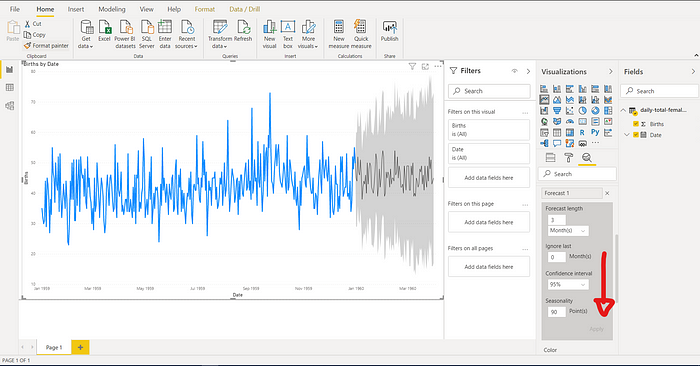This screenshot has width=700, height=366.
Task: Choose the line chart visual type
Action: pos(544,100)
